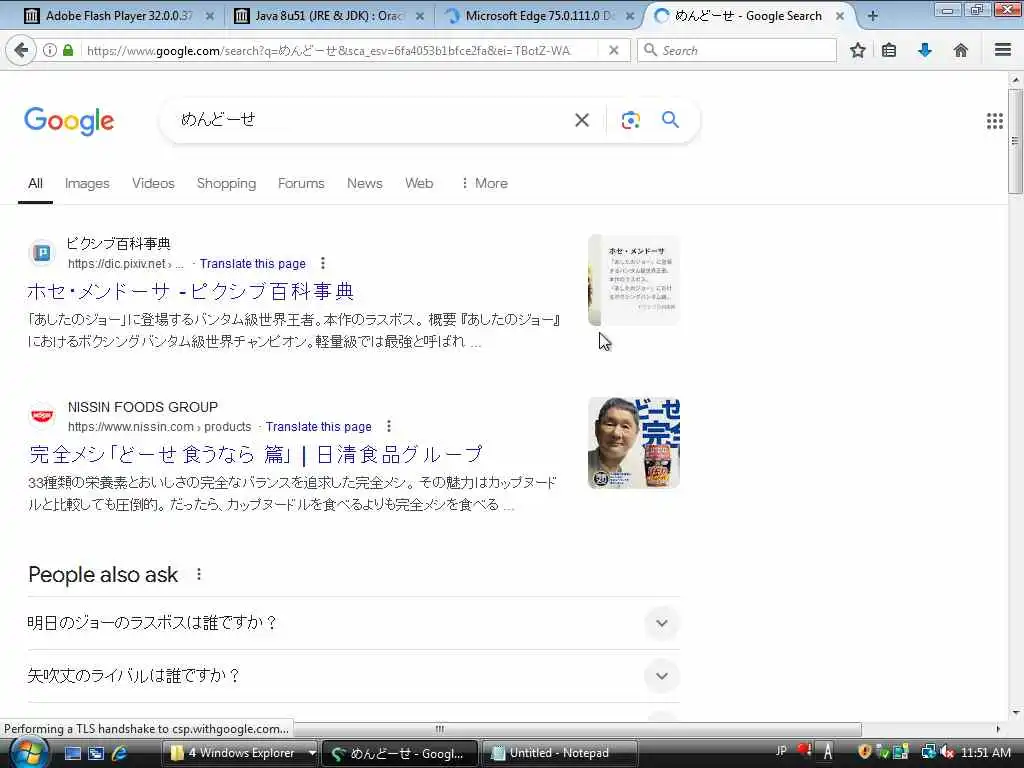
Task: Click the vertical scrollbar thumb
Action: [1015, 141]
